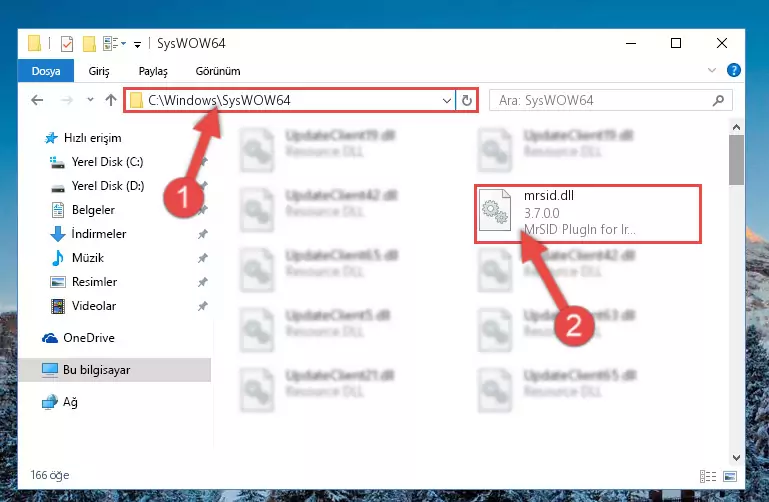Refresh the SysWOW64 folder view
The height and width of the screenshot is (502, 769).
point(466,100)
